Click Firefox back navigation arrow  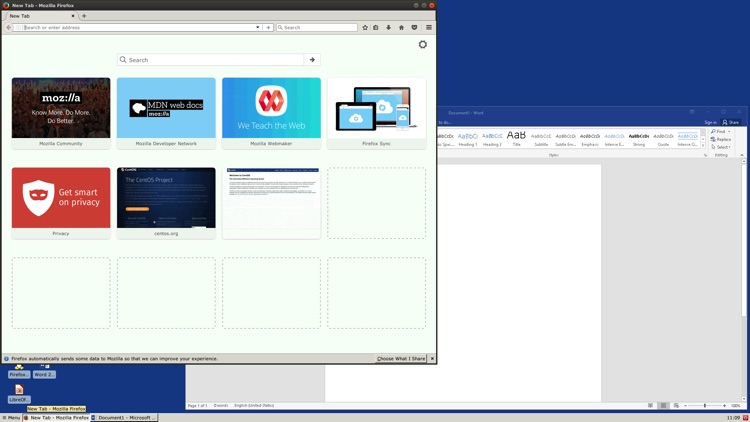pyautogui.click(x=8, y=27)
